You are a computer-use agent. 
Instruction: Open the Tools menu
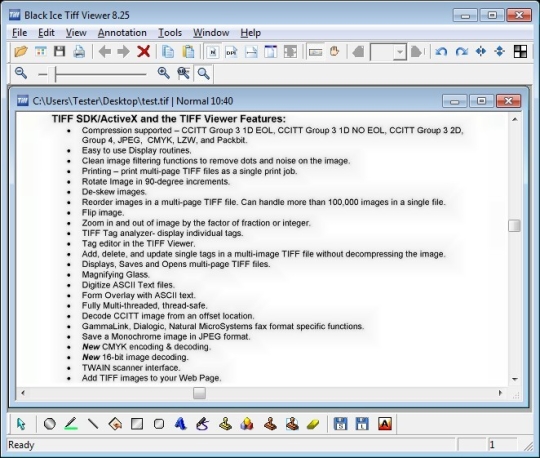tap(170, 33)
